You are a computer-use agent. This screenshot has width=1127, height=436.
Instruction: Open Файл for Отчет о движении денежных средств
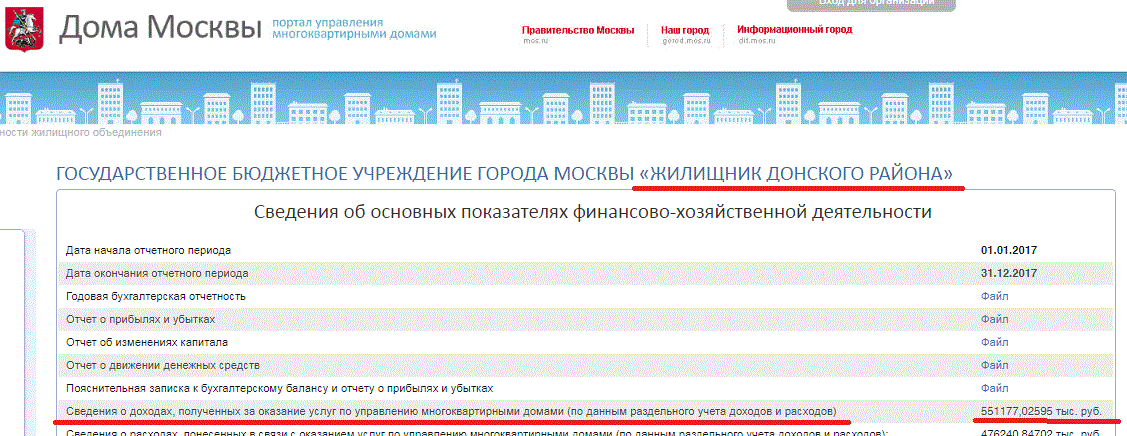(995, 365)
